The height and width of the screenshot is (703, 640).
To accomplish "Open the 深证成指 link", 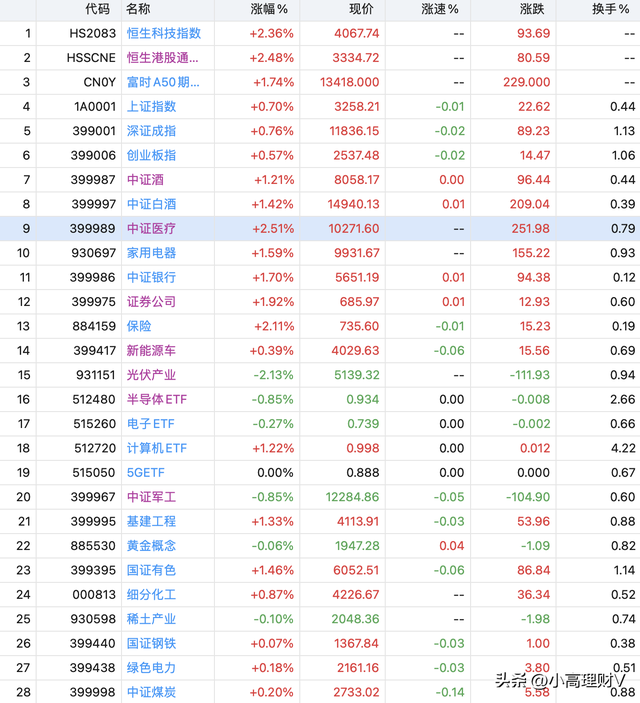I will [x=151, y=131].
